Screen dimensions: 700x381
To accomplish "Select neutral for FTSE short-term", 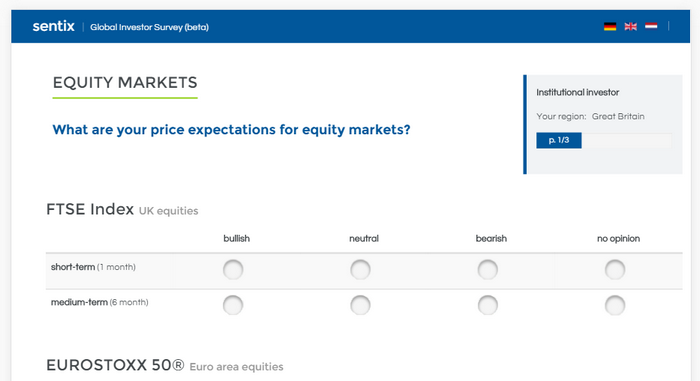I will [x=360, y=270].
